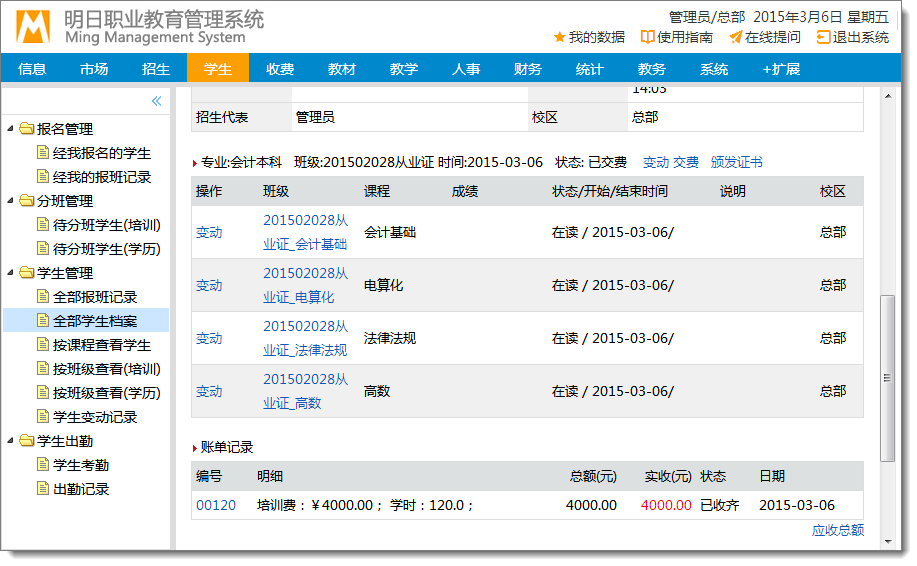Click document icon beside 出勤记录
917x566 pixels.
click(x=43, y=489)
